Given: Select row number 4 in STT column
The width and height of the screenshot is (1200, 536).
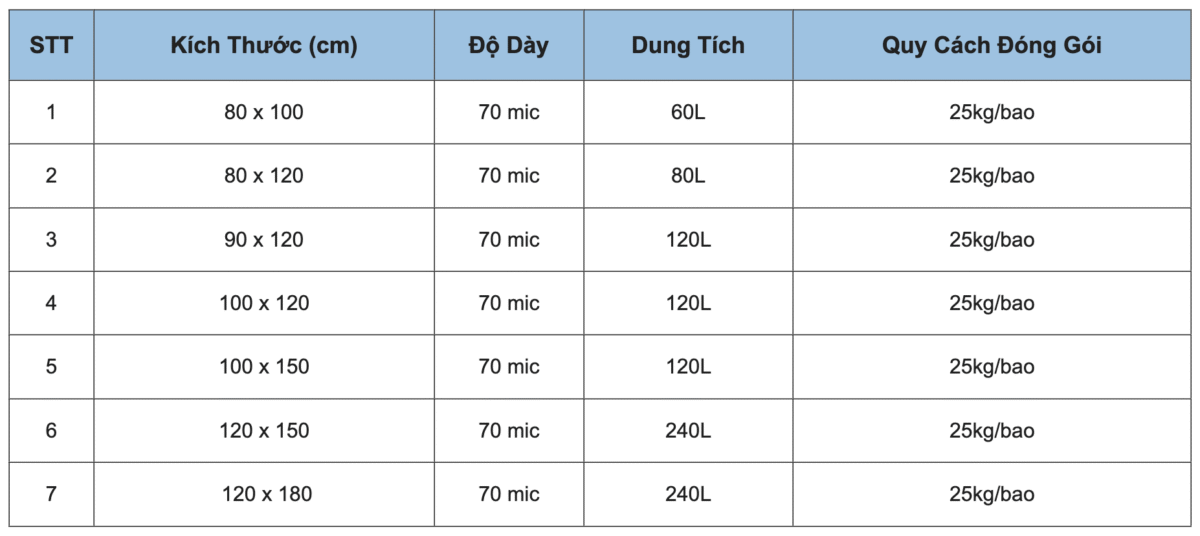Looking at the screenshot, I should pyautogui.click(x=51, y=303).
